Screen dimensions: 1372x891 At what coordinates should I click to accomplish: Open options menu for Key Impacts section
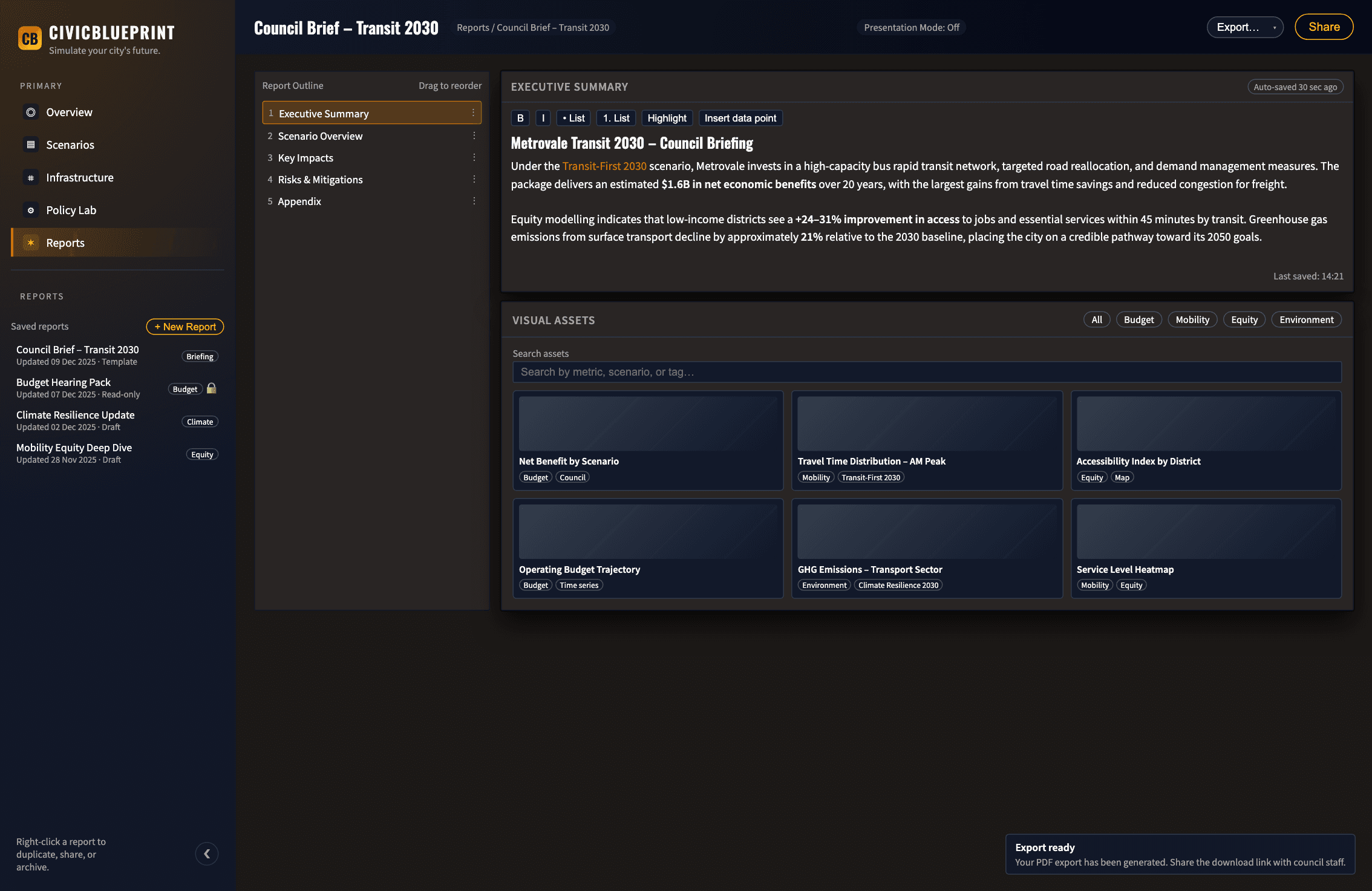point(474,158)
